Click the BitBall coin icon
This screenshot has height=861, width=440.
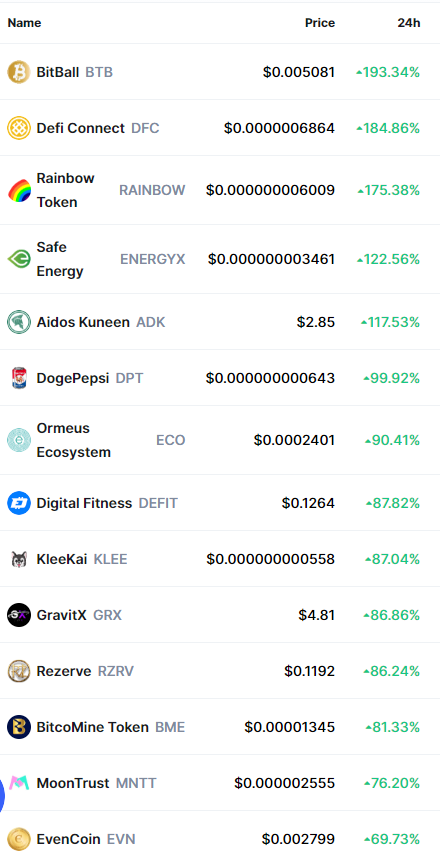[x=19, y=72]
